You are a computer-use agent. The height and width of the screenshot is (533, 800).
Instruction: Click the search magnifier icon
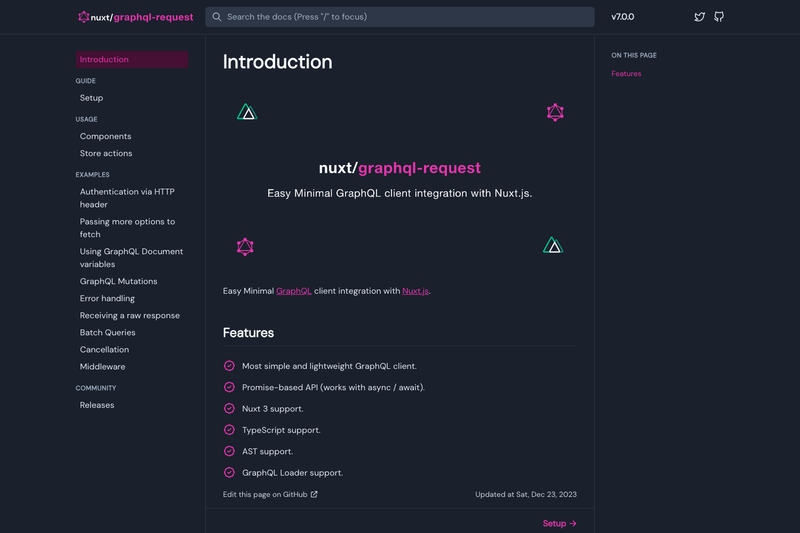pyautogui.click(x=217, y=17)
